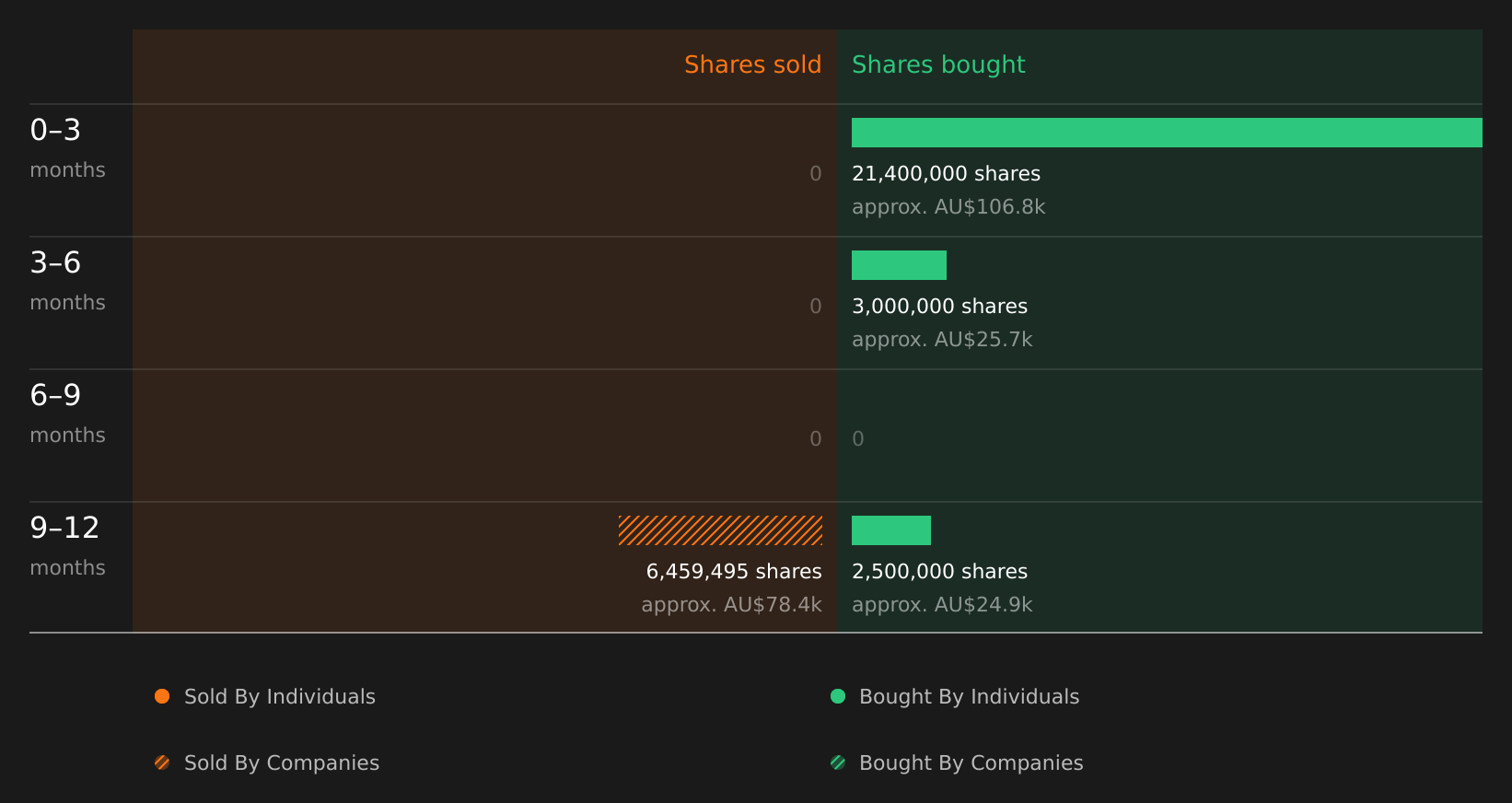This screenshot has width=1512, height=803.
Task: Click the 3–6 months green bought bar
Action: pyautogui.click(x=899, y=265)
